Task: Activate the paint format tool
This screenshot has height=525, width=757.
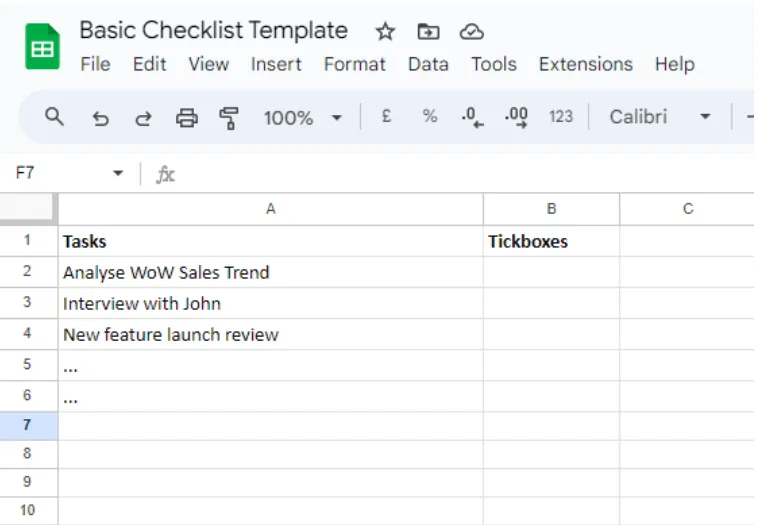Action: (229, 118)
